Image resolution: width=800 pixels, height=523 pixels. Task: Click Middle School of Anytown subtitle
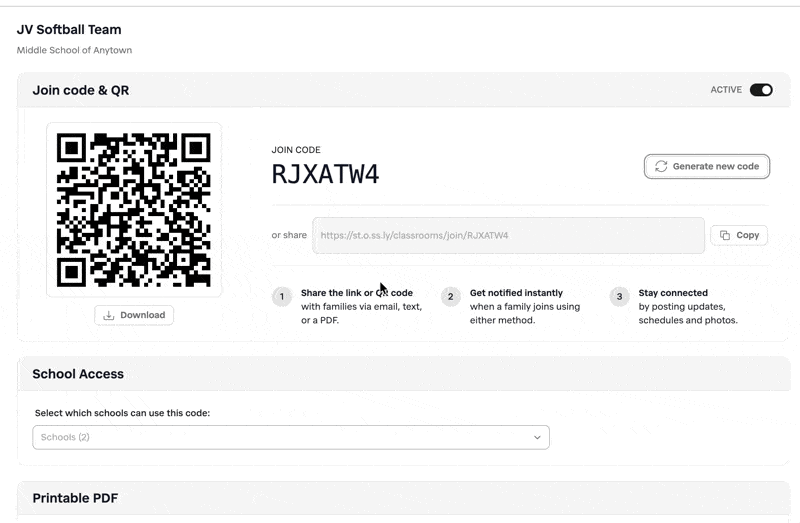coord(74,50)
